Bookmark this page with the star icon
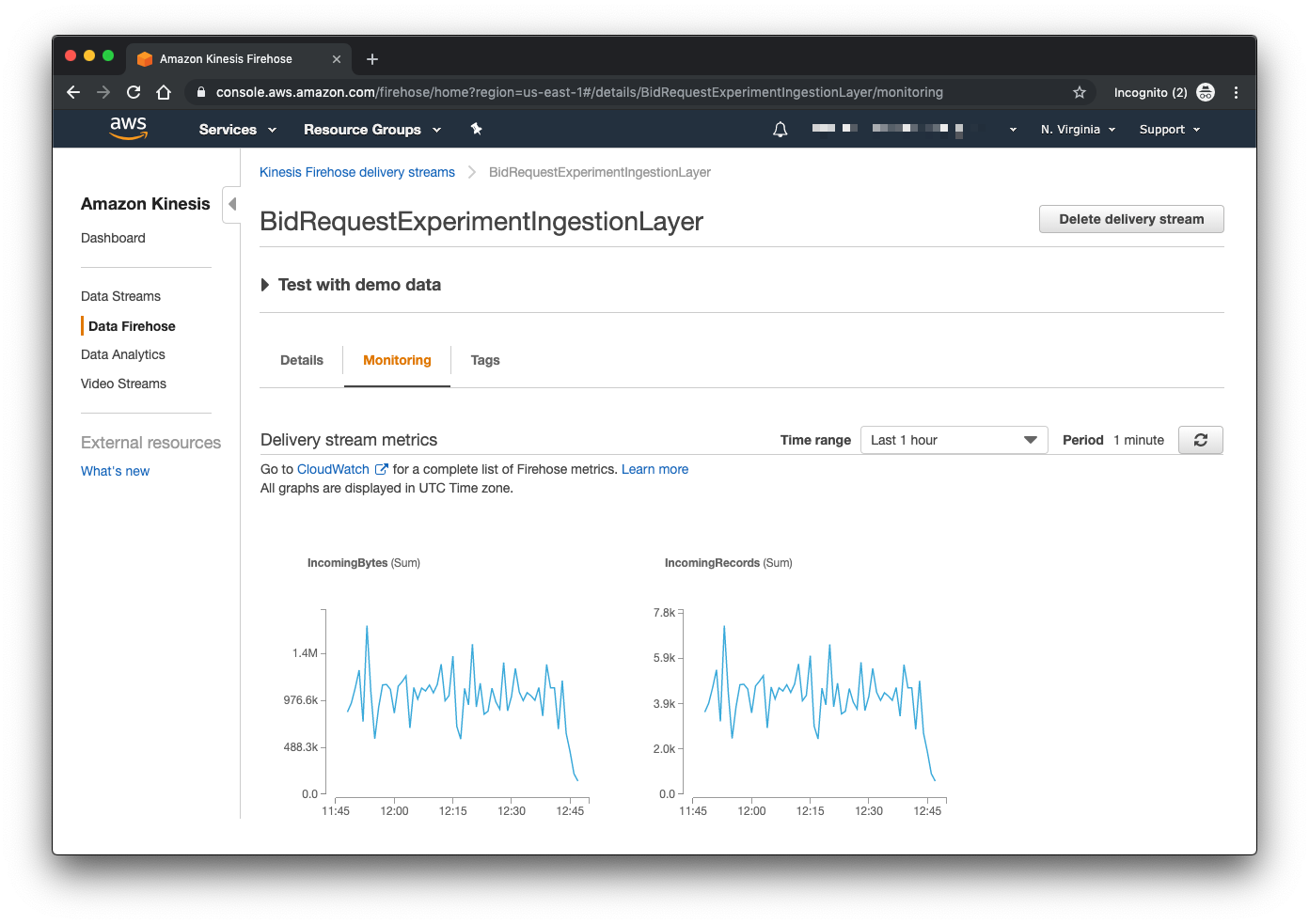The height and width of the screenshot is (924, 1309). [x=1080, y=92]
